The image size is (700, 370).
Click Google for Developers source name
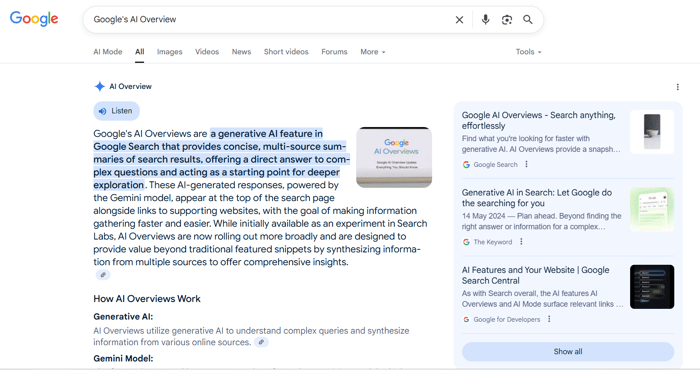pyautogui.click(x=507, y=320)
